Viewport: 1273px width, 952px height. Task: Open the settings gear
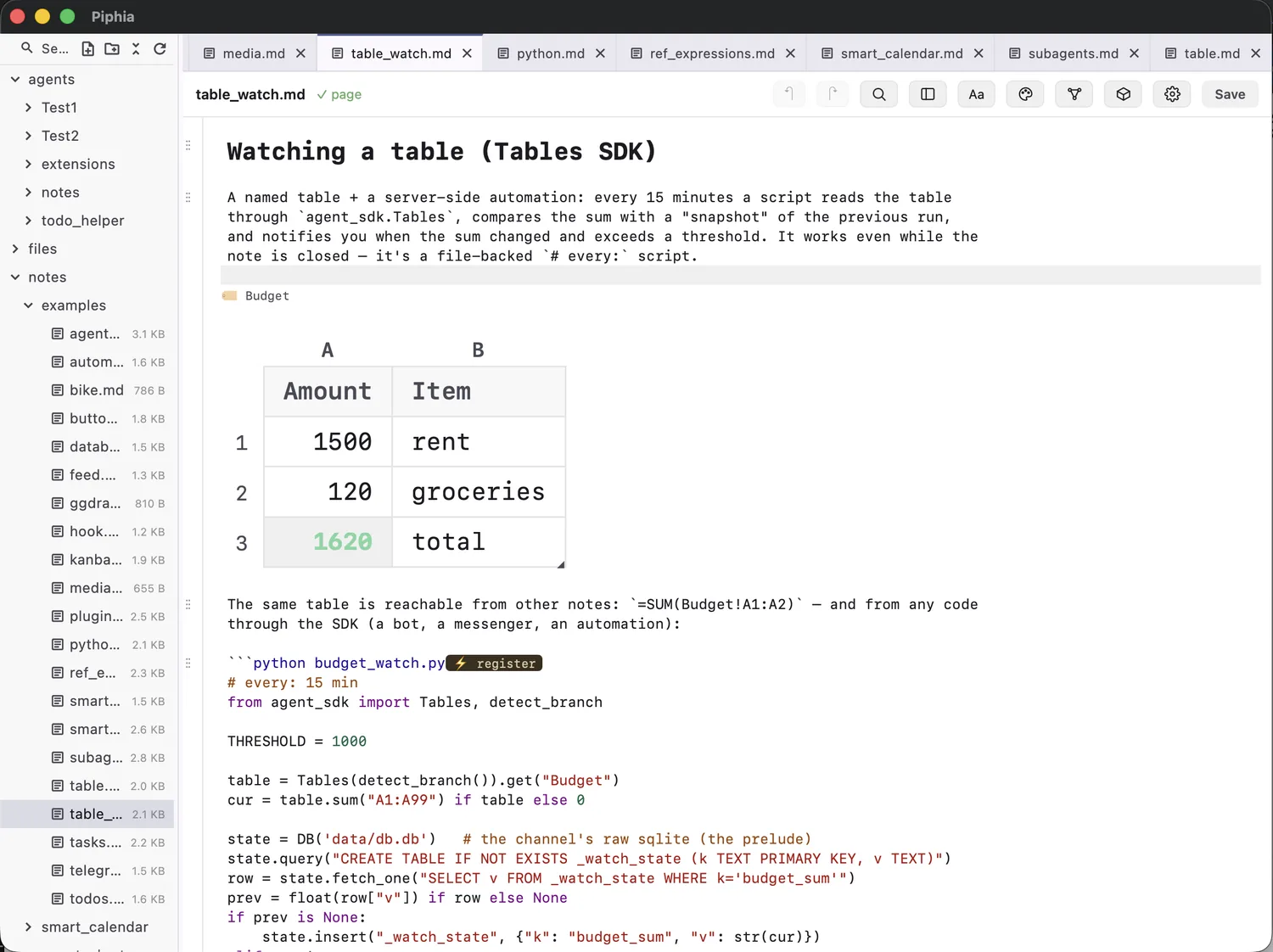1172,94
